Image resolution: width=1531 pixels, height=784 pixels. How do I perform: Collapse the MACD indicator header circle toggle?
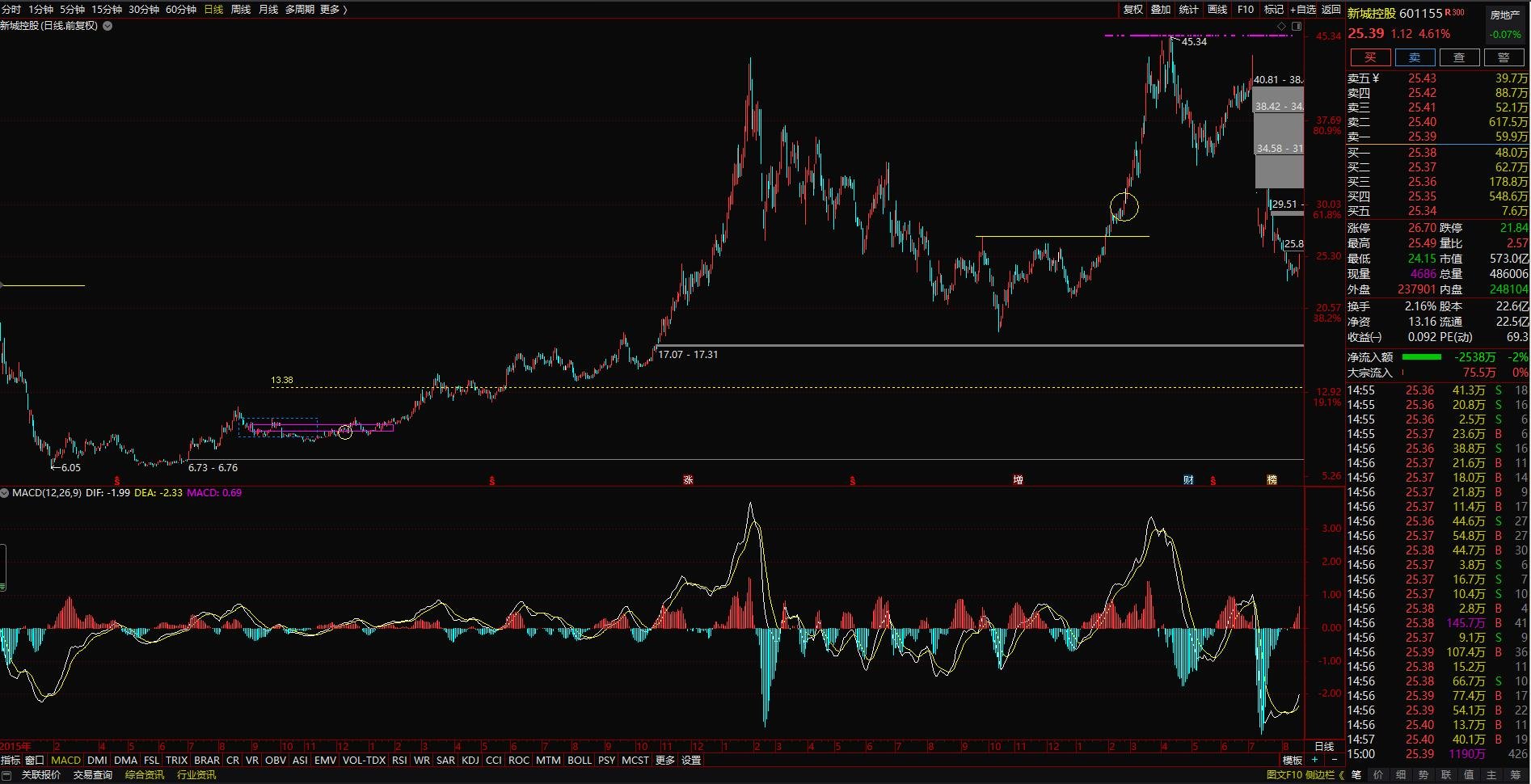click(x=5, y=493)
